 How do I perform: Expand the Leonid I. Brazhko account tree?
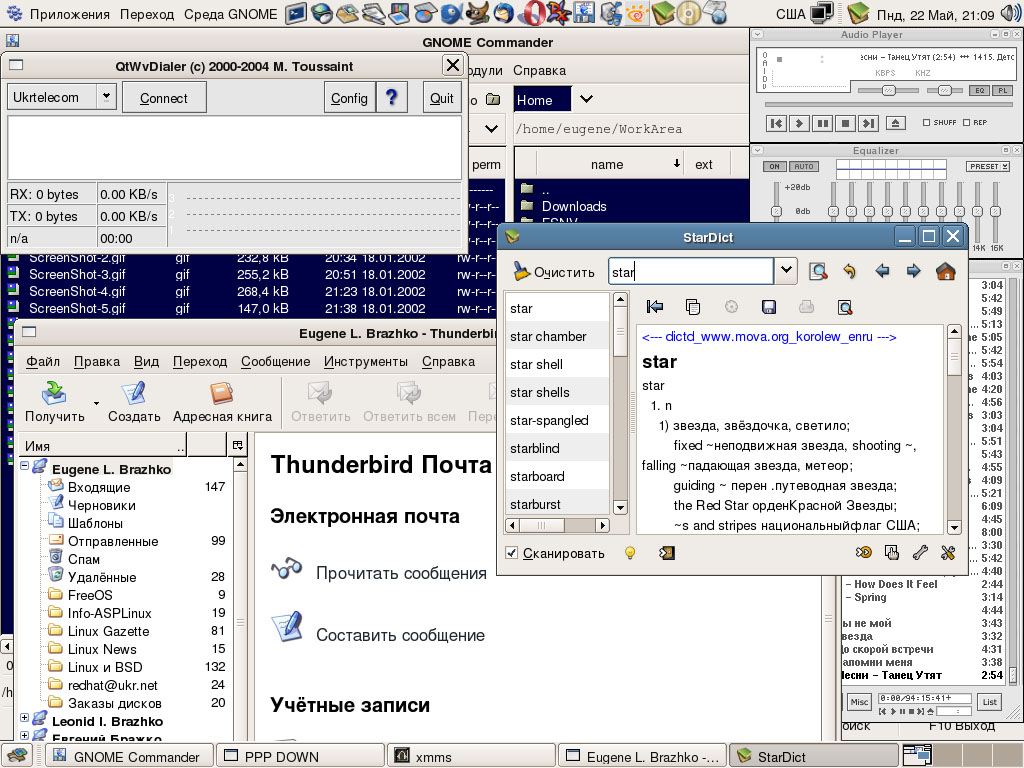click(24, 717)
